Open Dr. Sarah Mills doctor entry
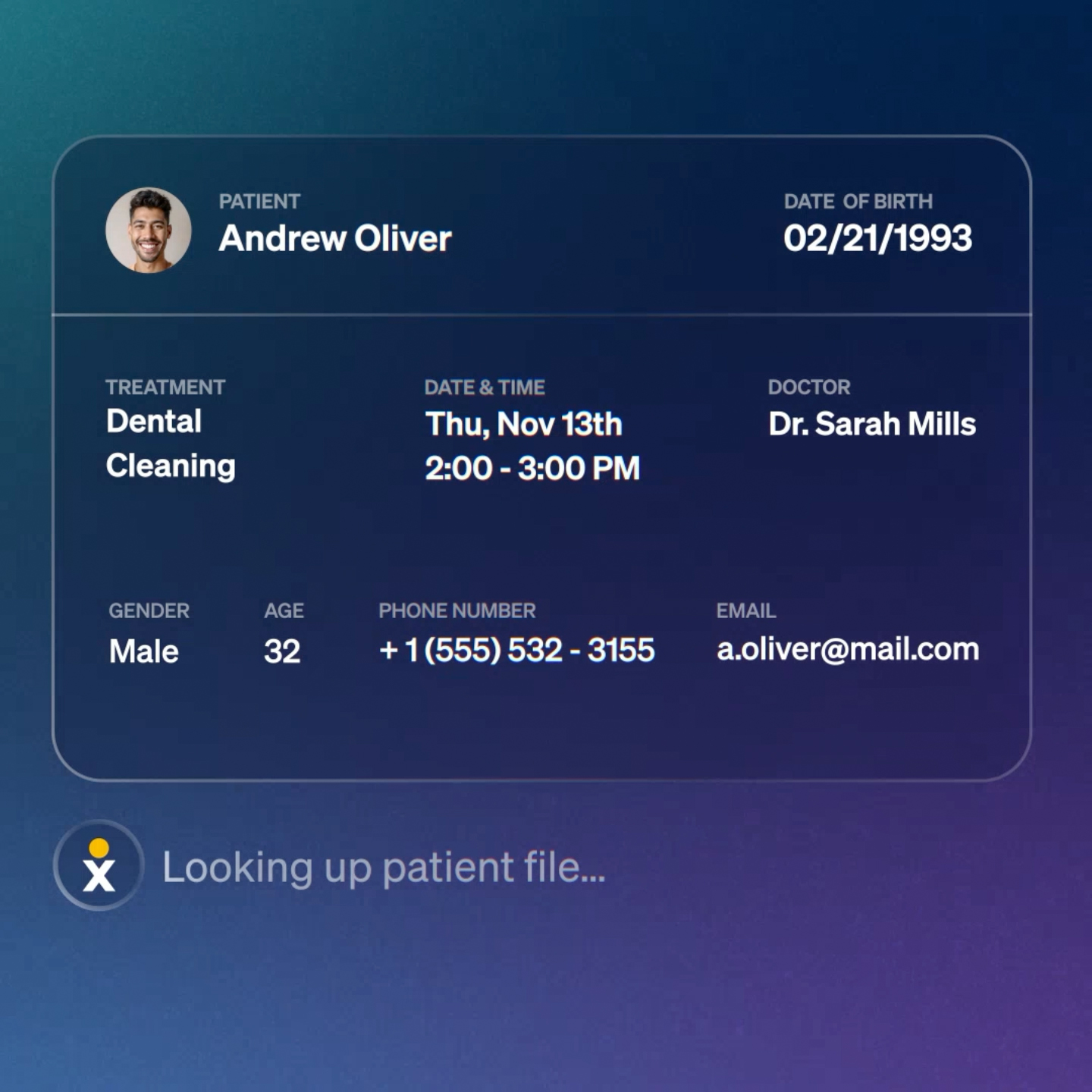The width and height of the screenshot is (1092, 1092). coord(871,425)
